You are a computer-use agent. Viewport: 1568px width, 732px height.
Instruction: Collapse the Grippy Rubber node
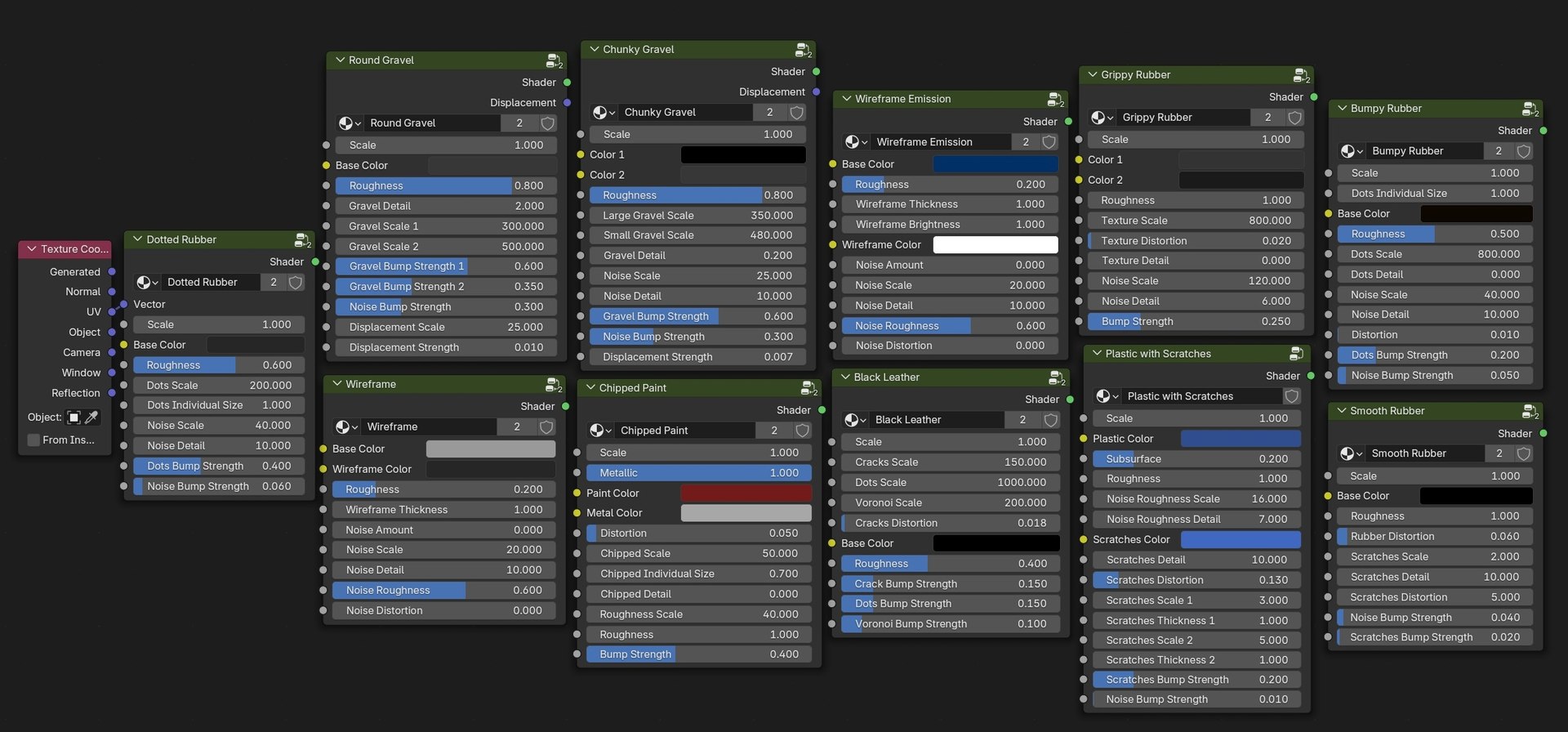pos(1092,74)
